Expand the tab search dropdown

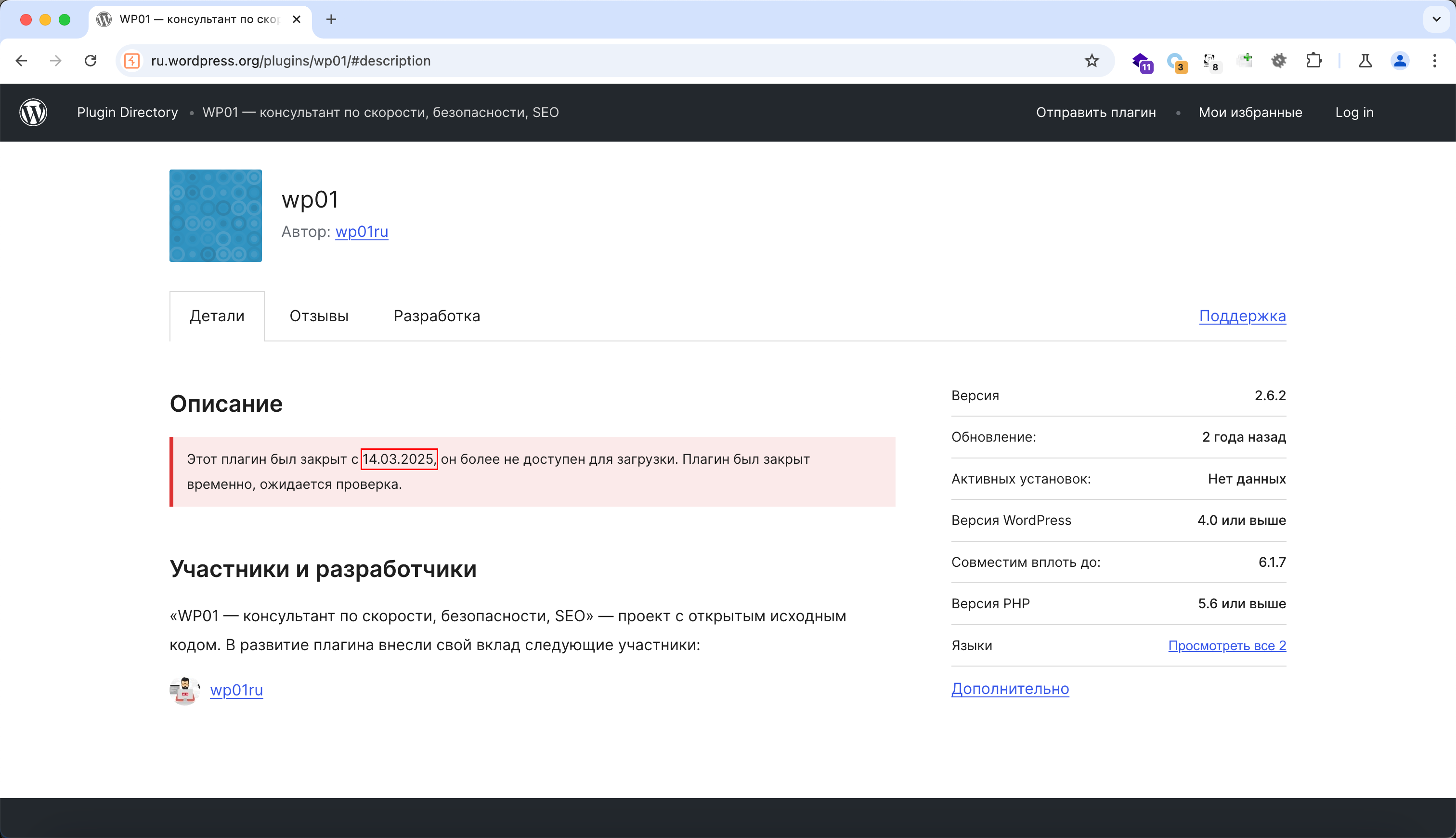[1436, 20]
